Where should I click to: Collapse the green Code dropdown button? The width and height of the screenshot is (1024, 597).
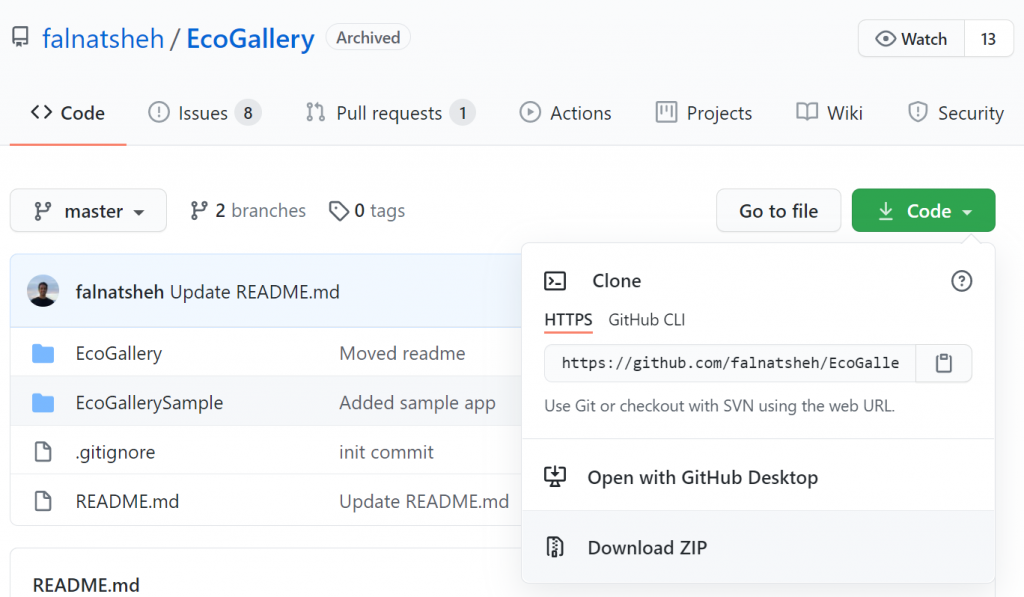point(923,211)
